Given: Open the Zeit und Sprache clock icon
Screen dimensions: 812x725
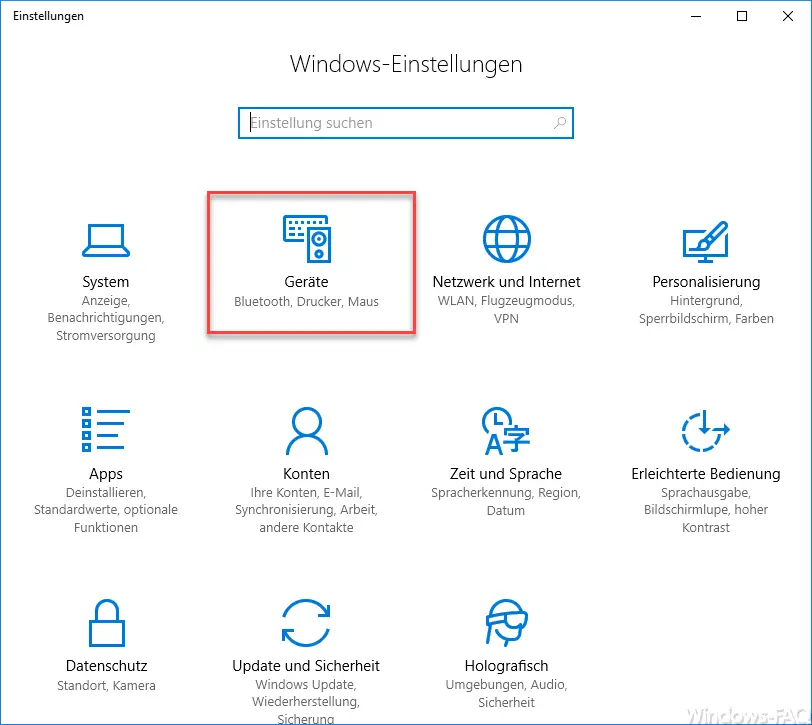Looking at the screenshot, I should [505, 431].
